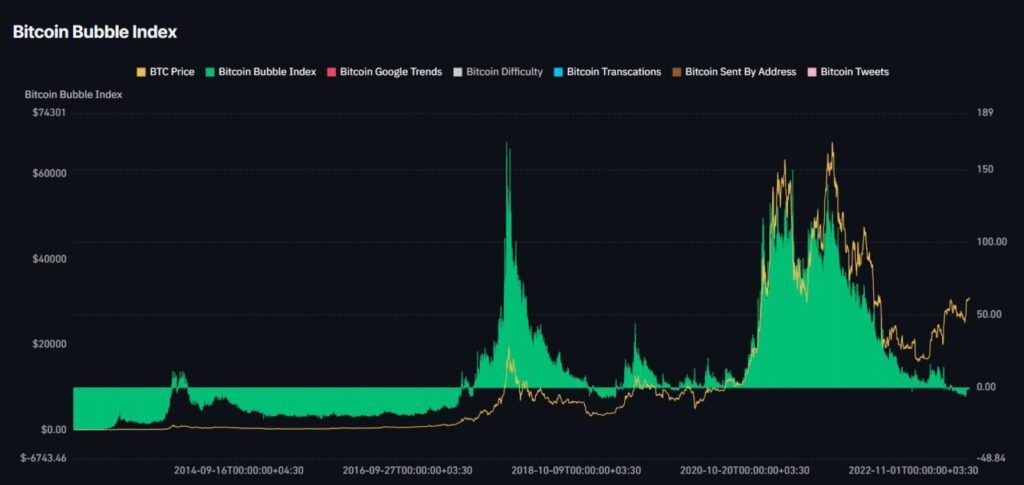The image size is (1024, 485).
Task: Click the $74301 y-axis label
Action: (50, 113)
